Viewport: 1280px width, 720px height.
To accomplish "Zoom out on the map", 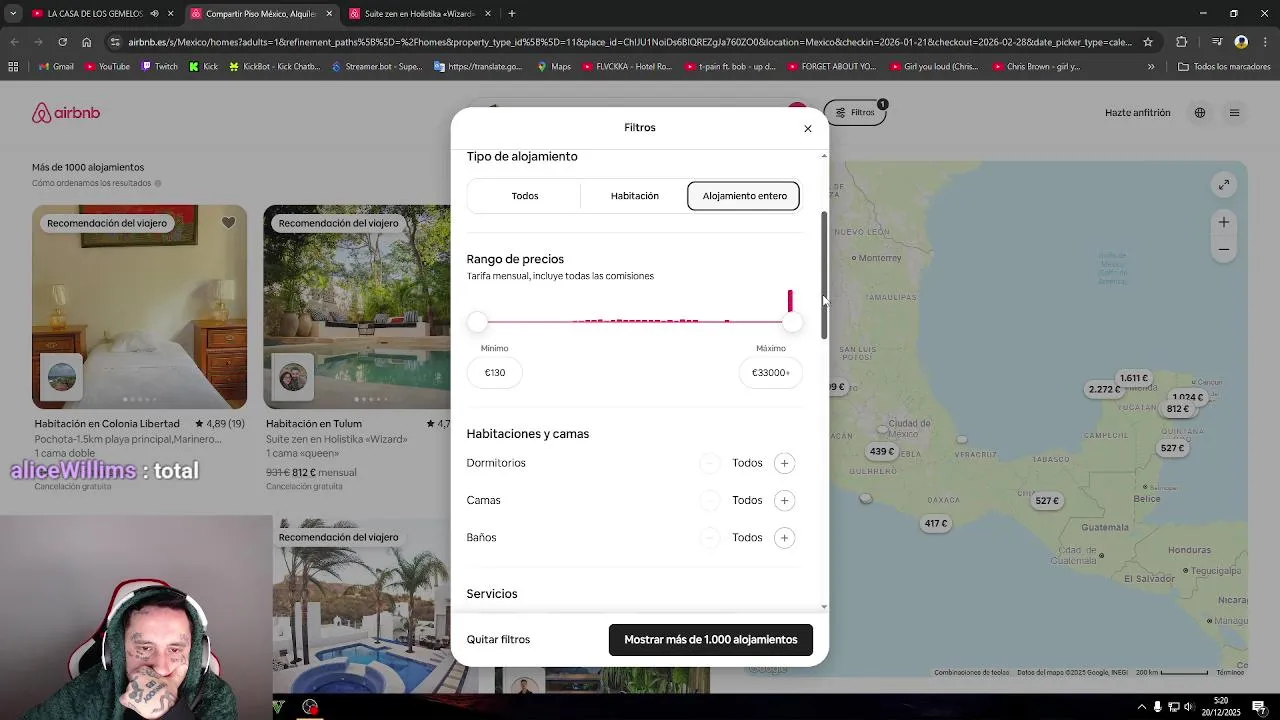I will [x=1224, y=249].
